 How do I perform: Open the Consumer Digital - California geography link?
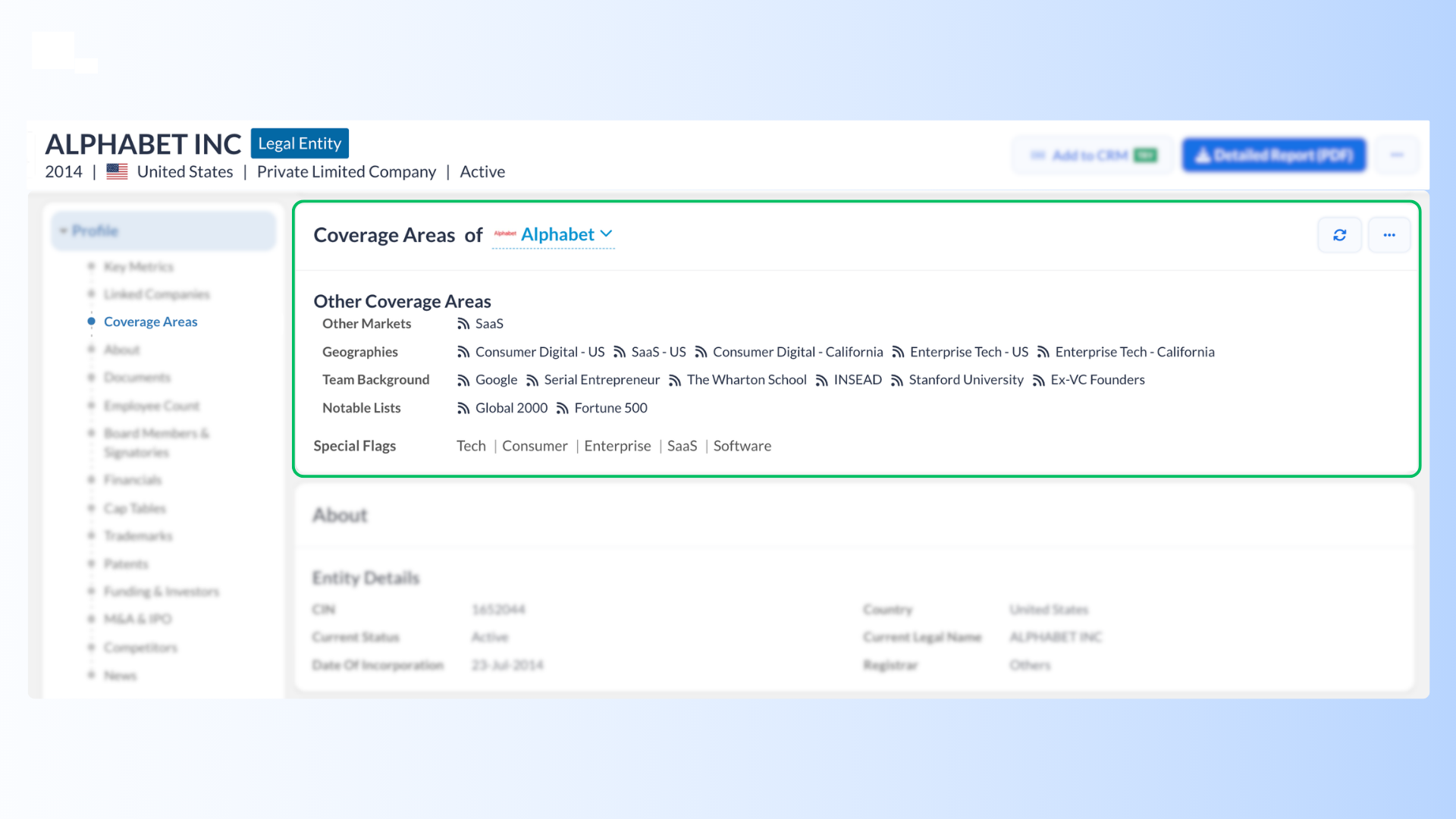click(798, 352)
